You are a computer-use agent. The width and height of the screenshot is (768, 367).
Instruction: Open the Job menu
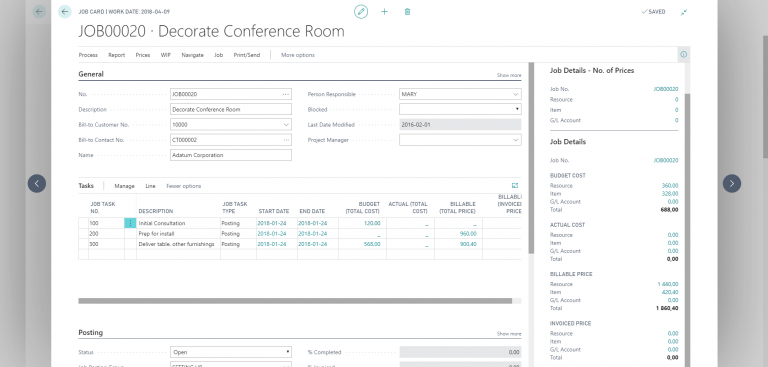218,55
